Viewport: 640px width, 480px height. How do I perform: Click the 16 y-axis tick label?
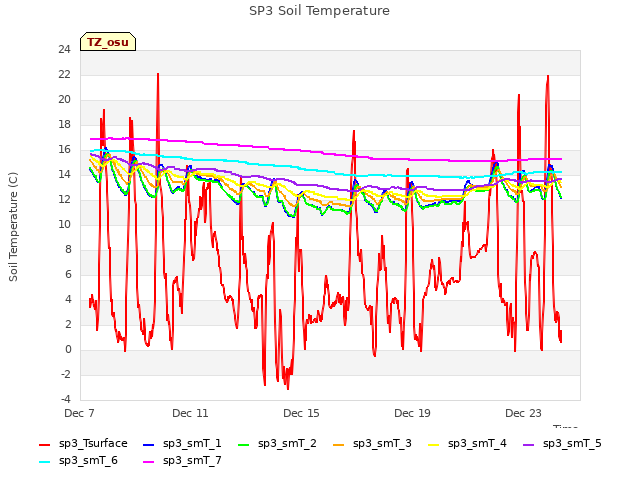64,150
